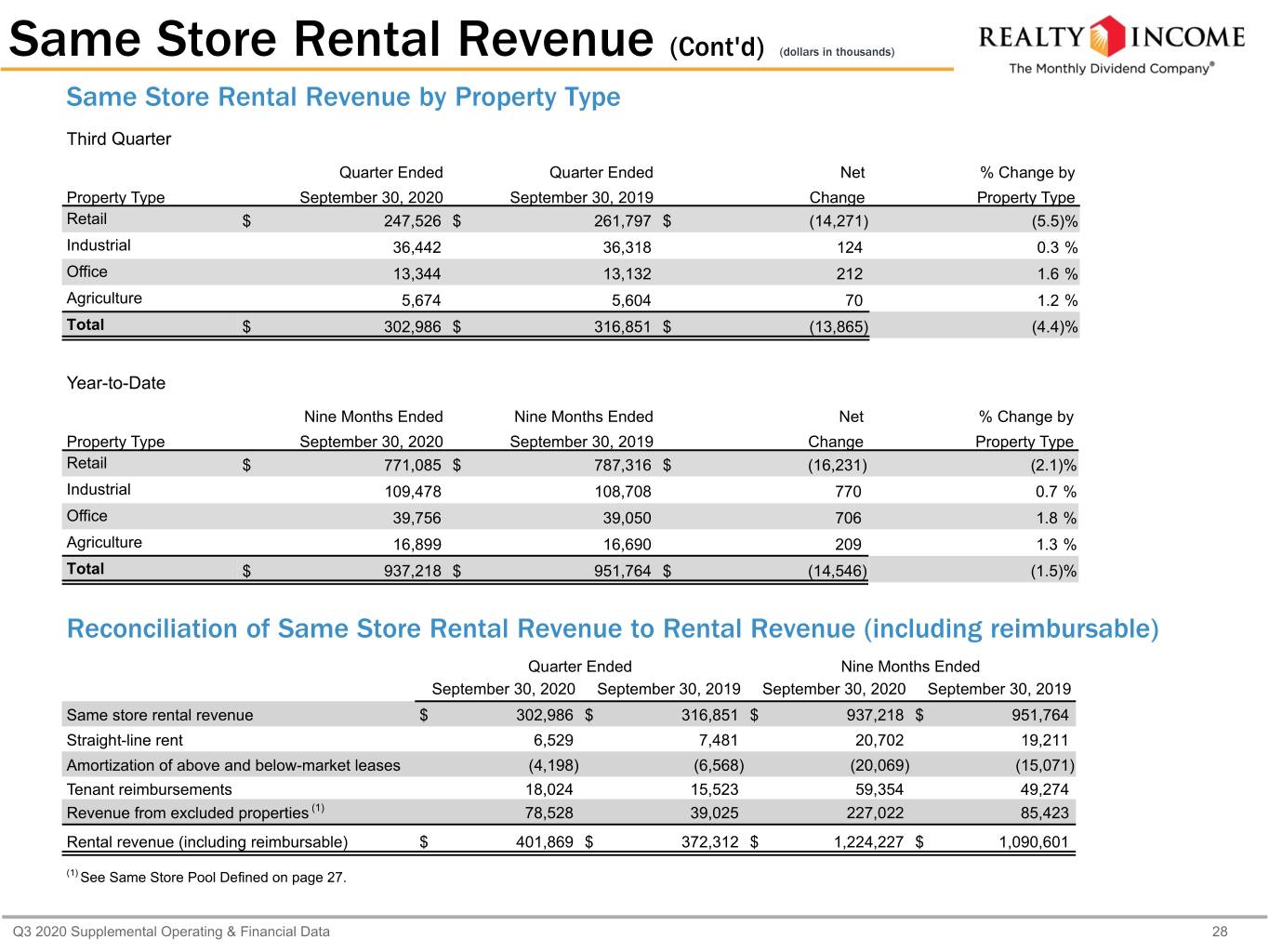Click the Reconciliation of Same Store Rental Revenue heading
This screenshot has height=952, width=1269.
[x=613, y=629]
